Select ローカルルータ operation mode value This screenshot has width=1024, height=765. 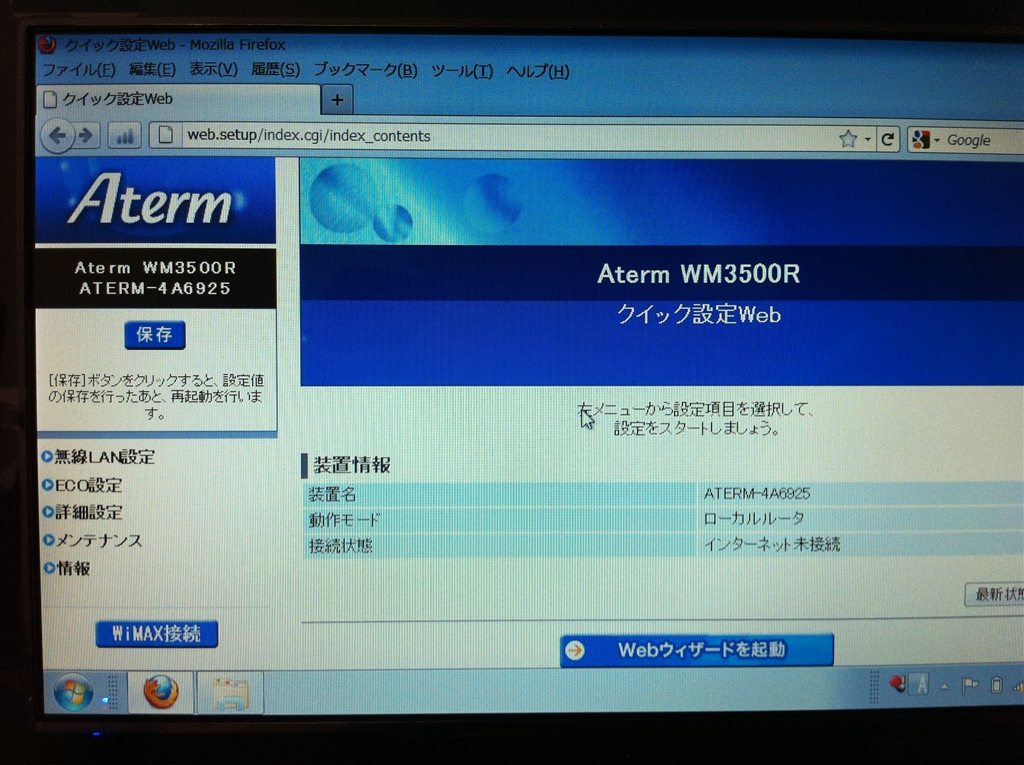pos(754,519)
